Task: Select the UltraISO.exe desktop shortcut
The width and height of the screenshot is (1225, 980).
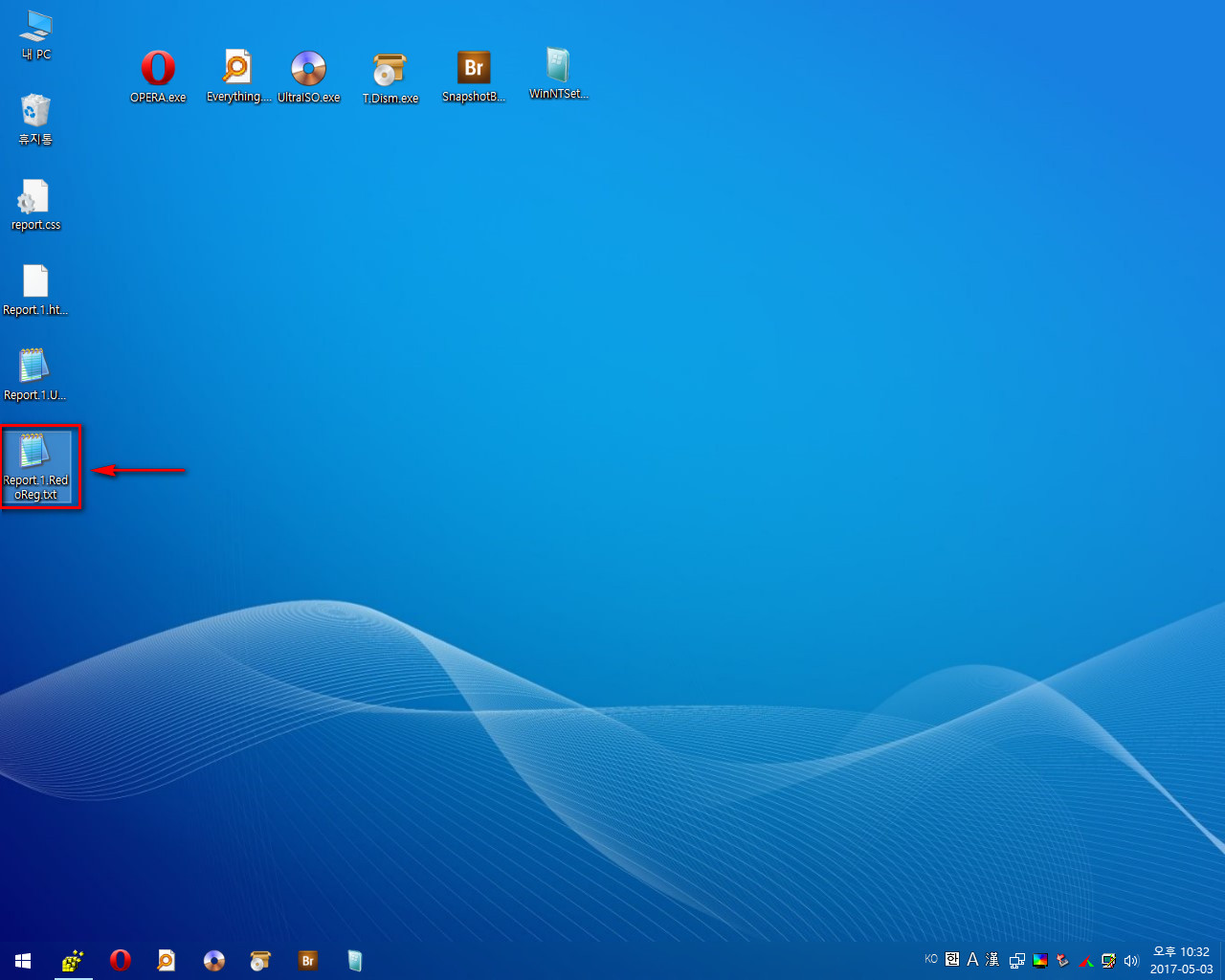Action: (x=309, y=77)
